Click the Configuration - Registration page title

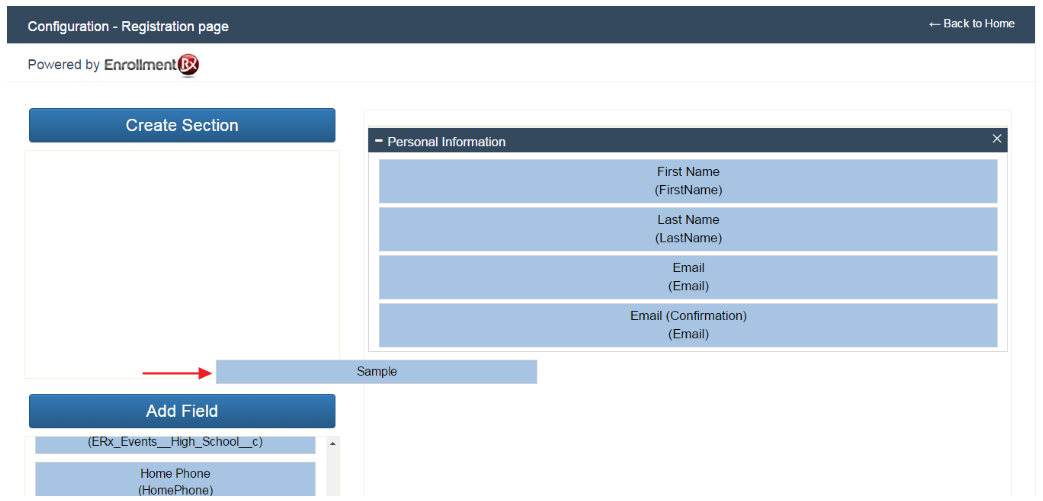[128, 26]
